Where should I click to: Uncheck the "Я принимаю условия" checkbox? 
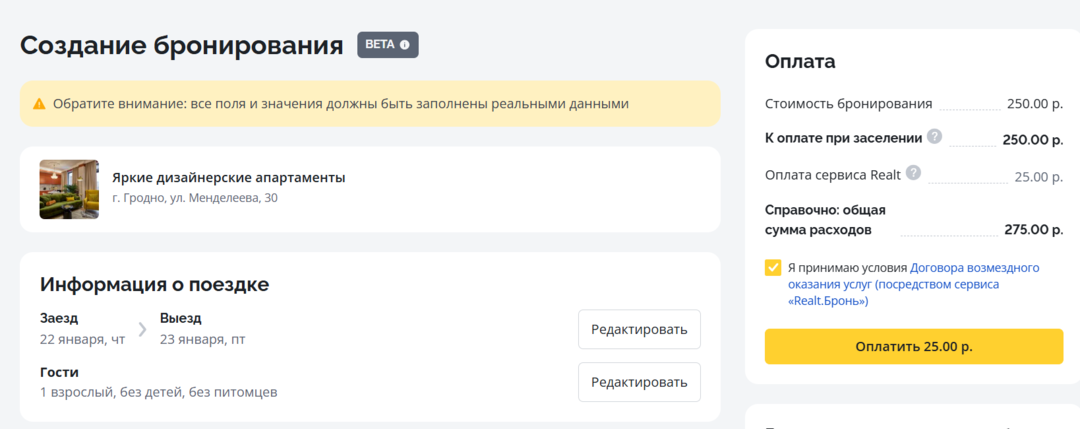tap(773, 268)
